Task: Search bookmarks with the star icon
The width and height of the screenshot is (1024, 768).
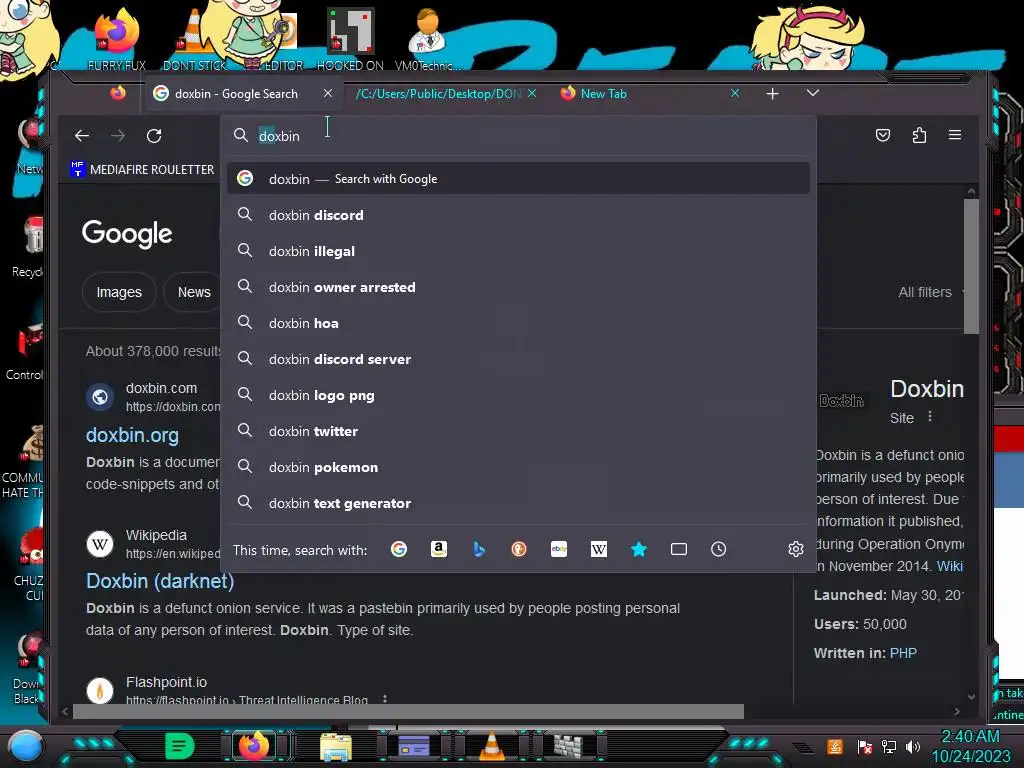Action: click(x=639, y=549)
